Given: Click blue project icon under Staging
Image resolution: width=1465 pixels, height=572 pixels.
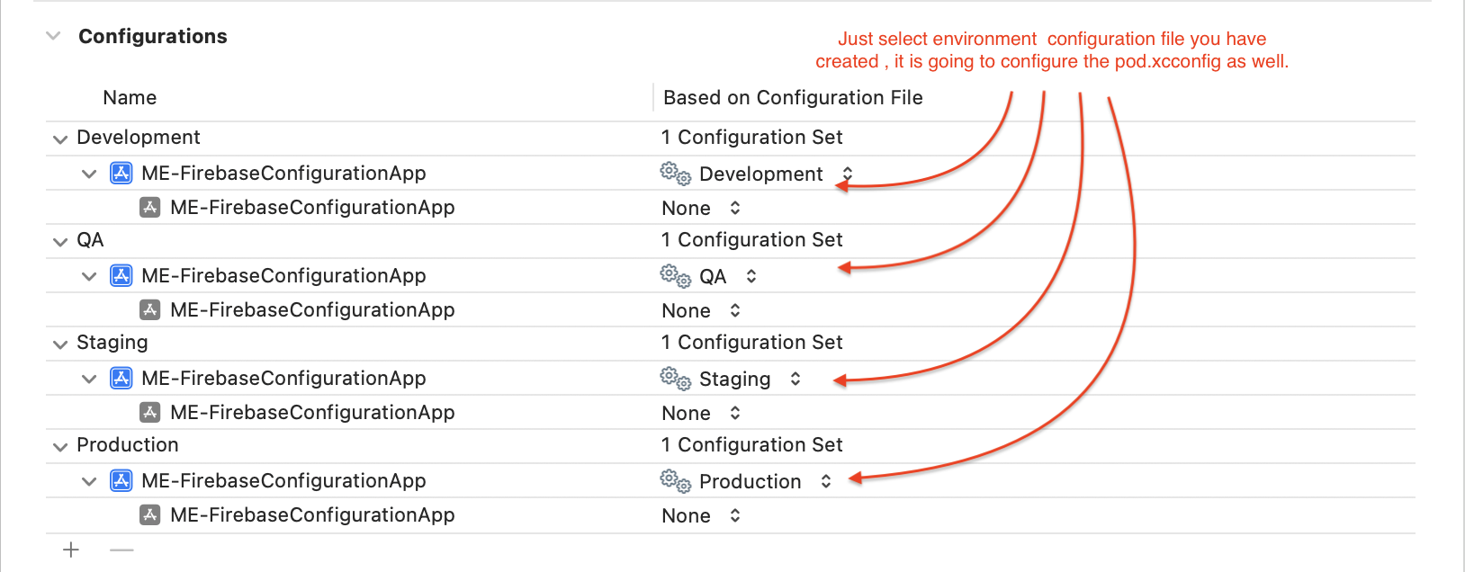Looking at the screenshot, I should pos(121,378).
